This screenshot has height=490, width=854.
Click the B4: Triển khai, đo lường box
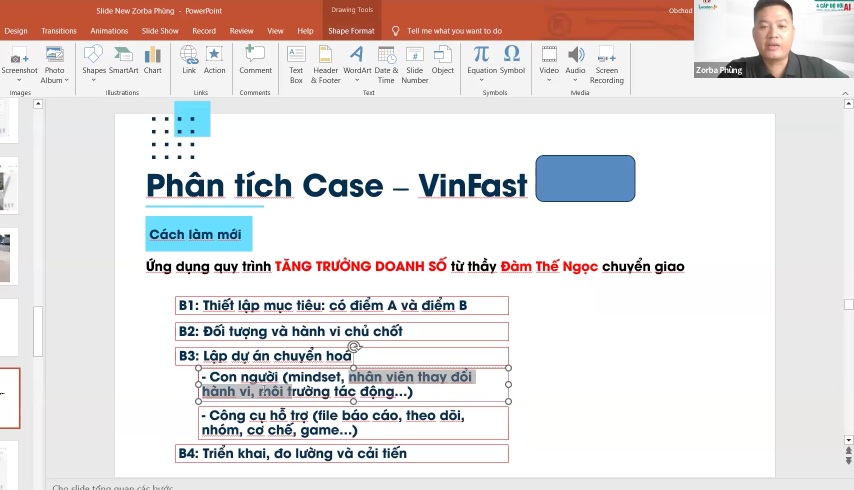pyautogui.click(x=342, y=454)
